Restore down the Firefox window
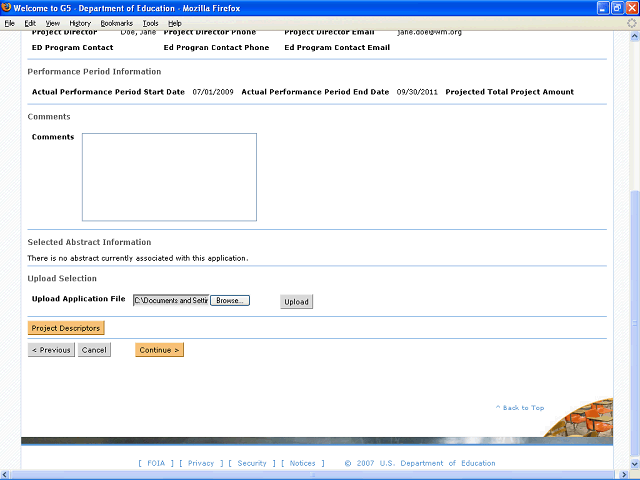This screenshot has width=640, height=480. (618, 8)
